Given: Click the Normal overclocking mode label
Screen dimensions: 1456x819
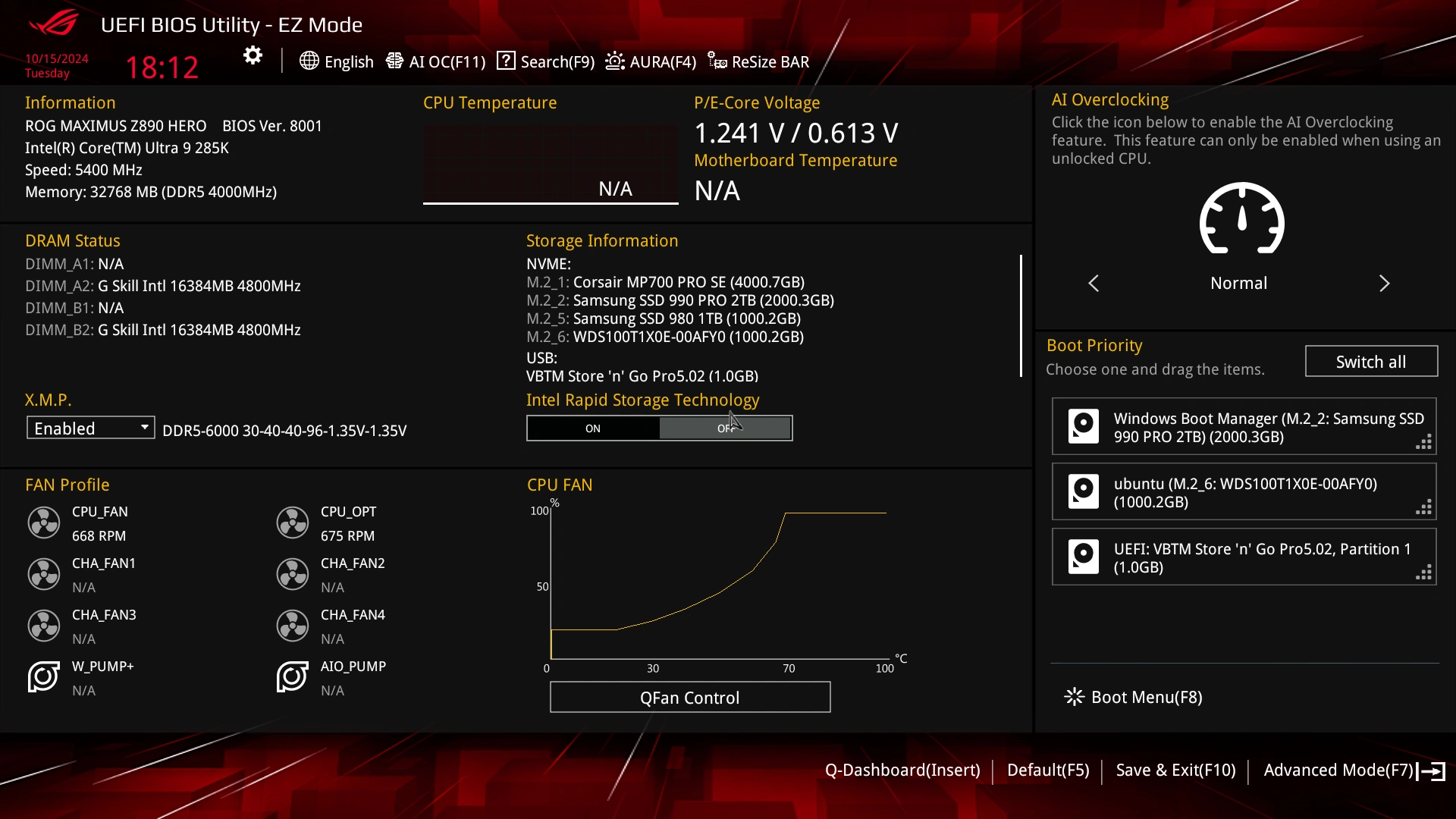Looking at the screenshot, I should click(1238, 283).
